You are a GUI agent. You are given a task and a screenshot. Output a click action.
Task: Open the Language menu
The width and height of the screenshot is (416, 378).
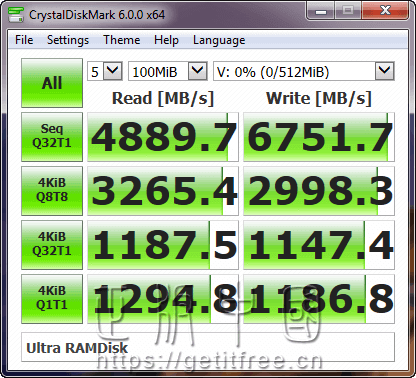click(x=219, y=40)
